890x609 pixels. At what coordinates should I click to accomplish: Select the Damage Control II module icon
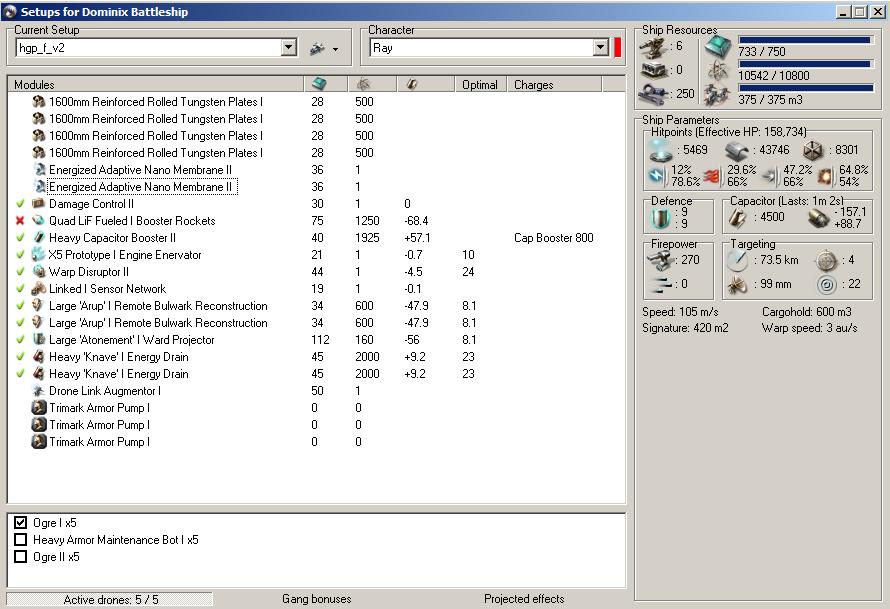[x=39, y=203]
